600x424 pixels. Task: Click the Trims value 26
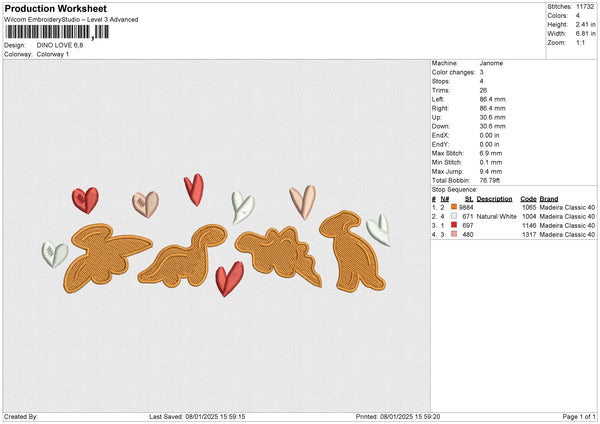coord(483,90)
